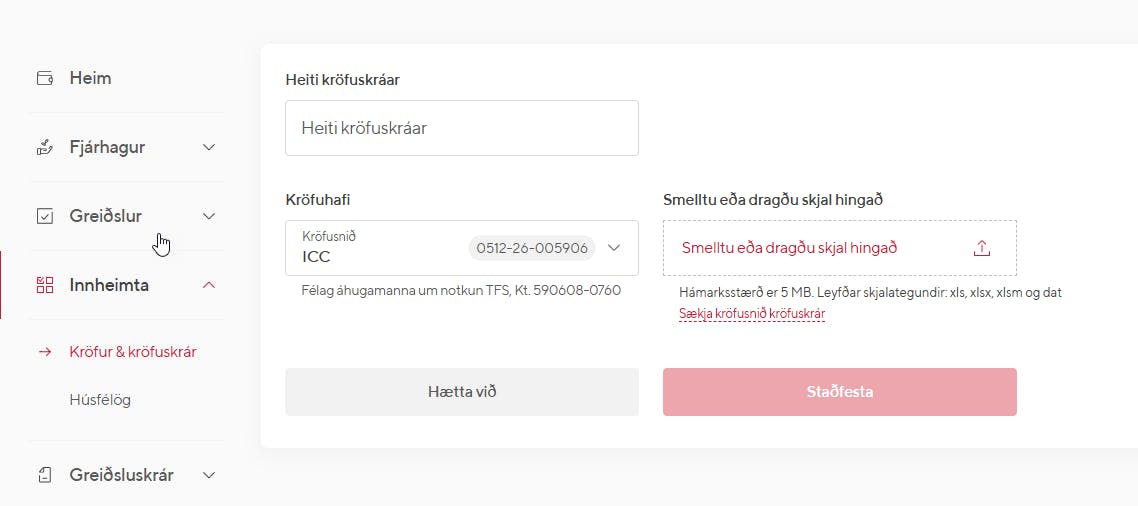Click the Smelltu eða dragðu skjal hingað area
This screenshot has width=1138, height=506.
click(840, 248)
